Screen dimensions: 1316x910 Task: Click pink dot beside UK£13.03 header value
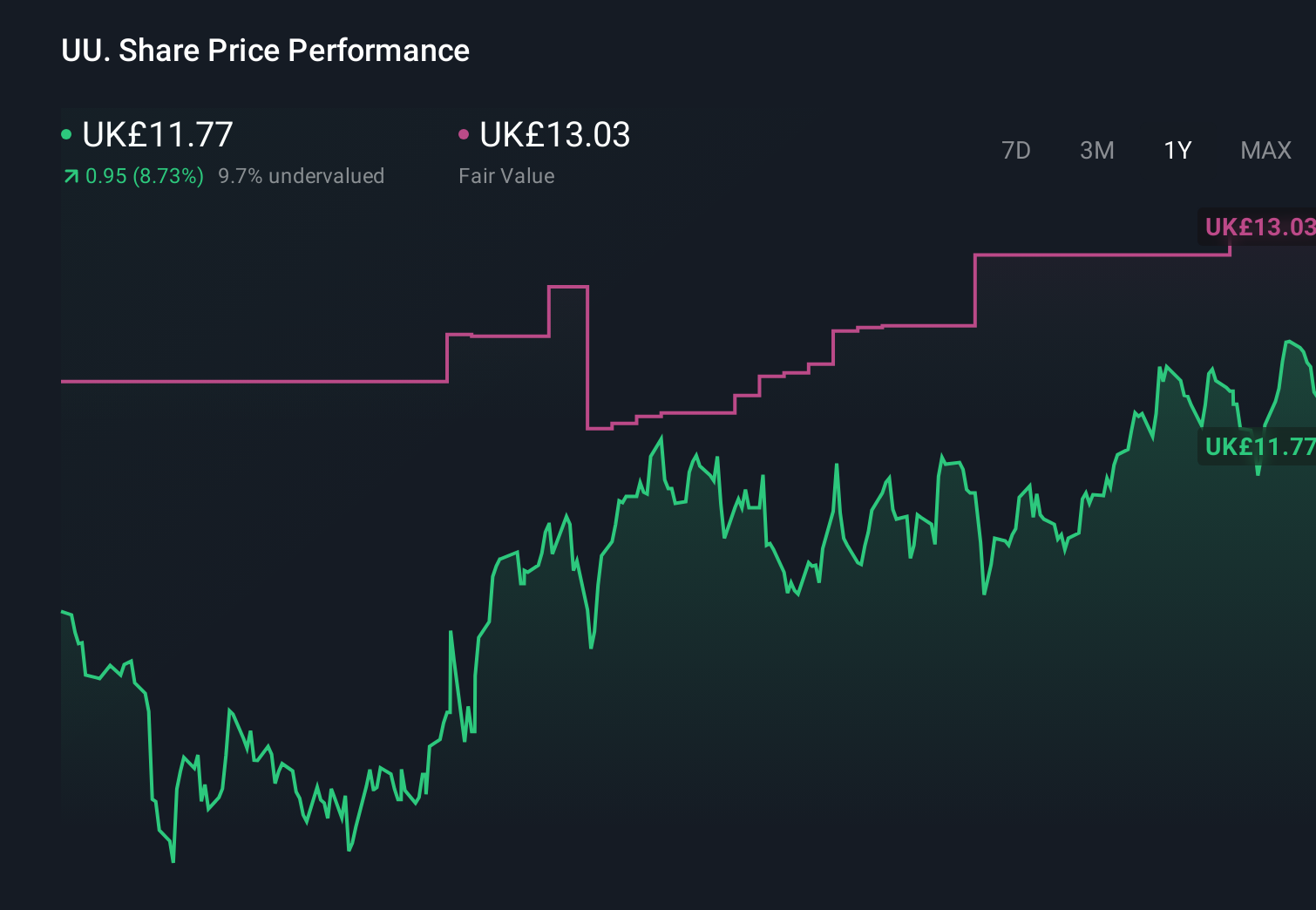coord(464,134)
